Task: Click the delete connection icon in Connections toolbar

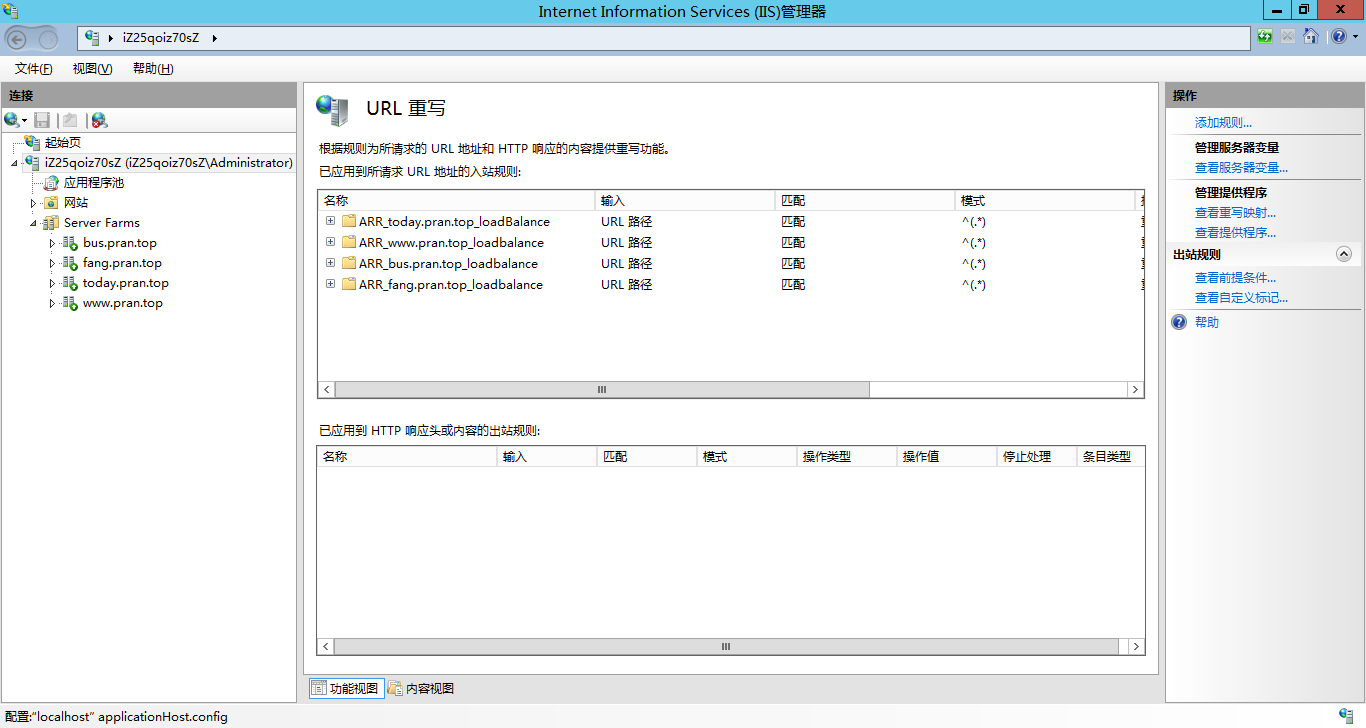Action: [x=99, y=120]
